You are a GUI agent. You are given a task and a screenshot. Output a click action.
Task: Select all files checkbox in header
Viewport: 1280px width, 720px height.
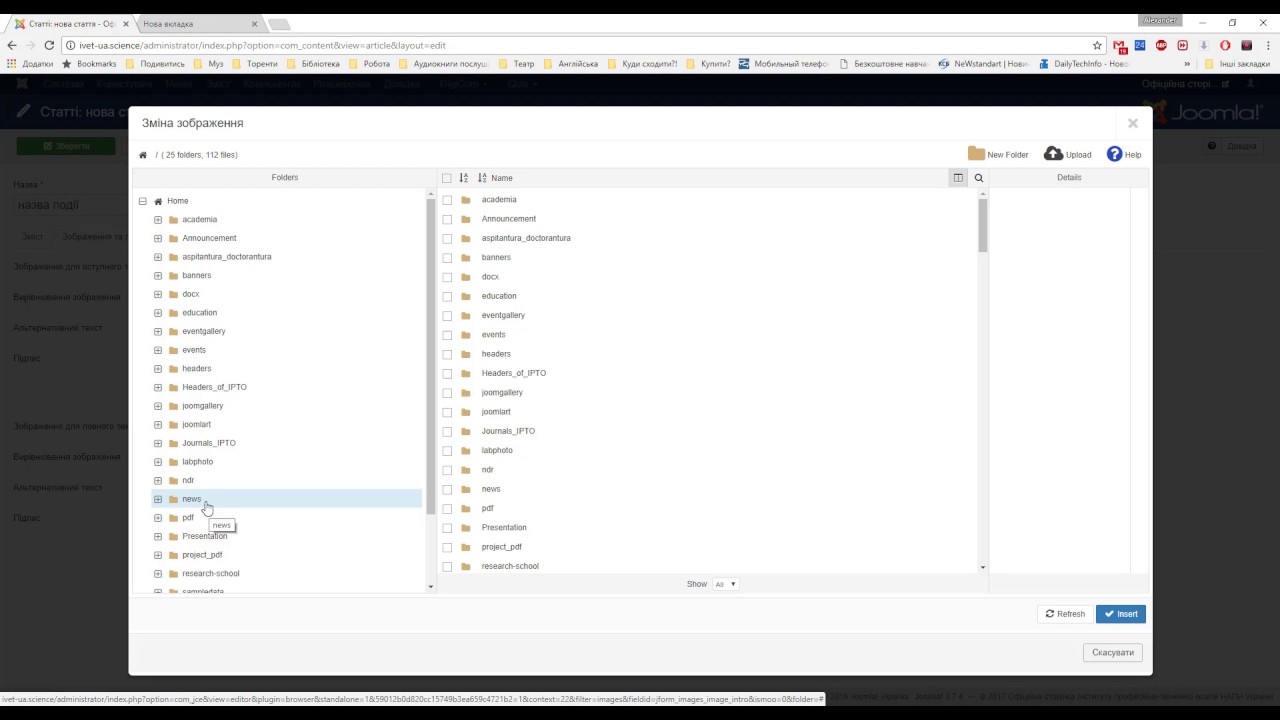point(447,178)
